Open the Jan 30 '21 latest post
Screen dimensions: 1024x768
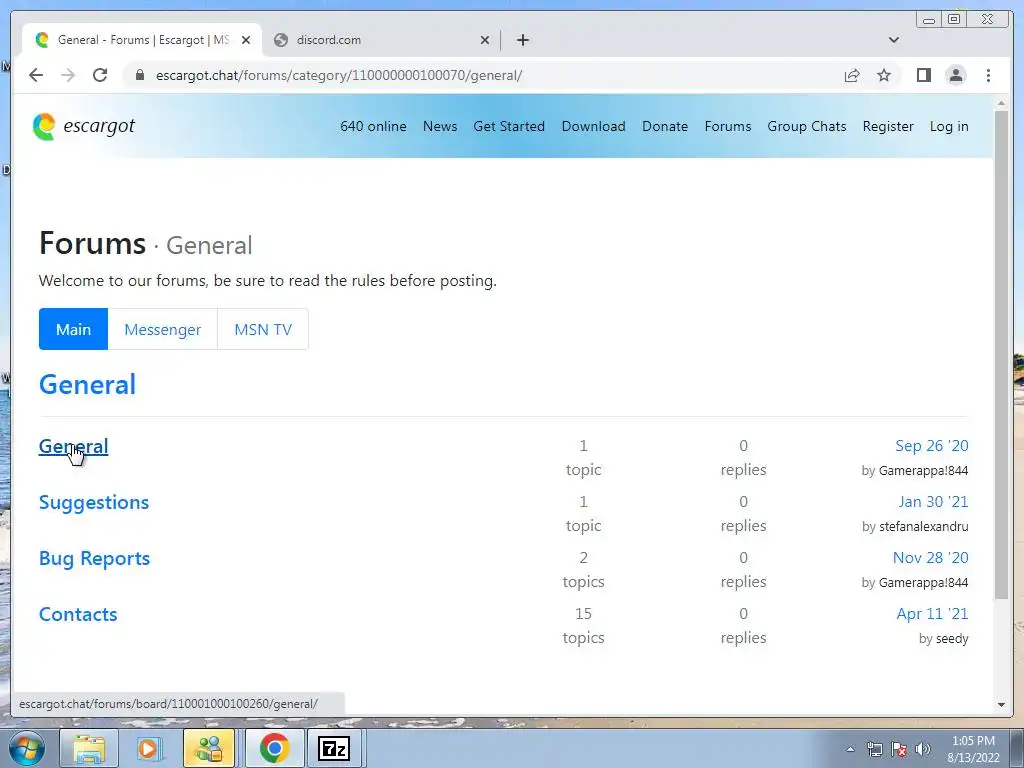(x=933, y=502)
